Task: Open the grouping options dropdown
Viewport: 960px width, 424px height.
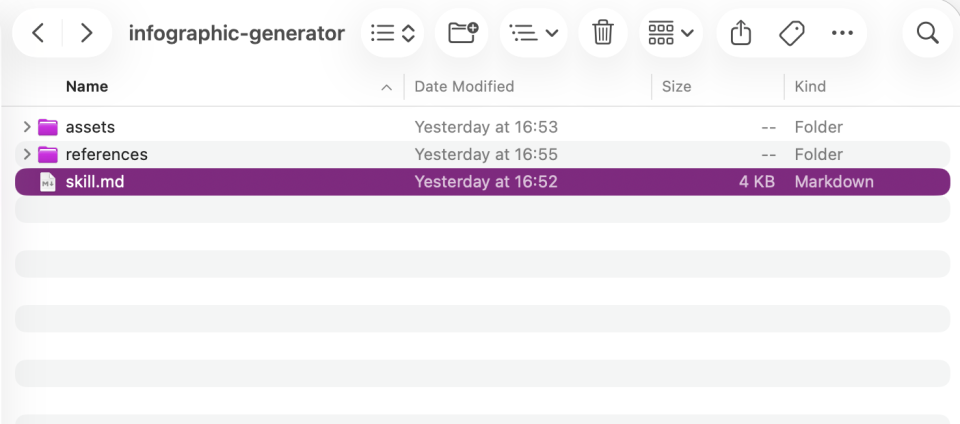Action: 533,33
